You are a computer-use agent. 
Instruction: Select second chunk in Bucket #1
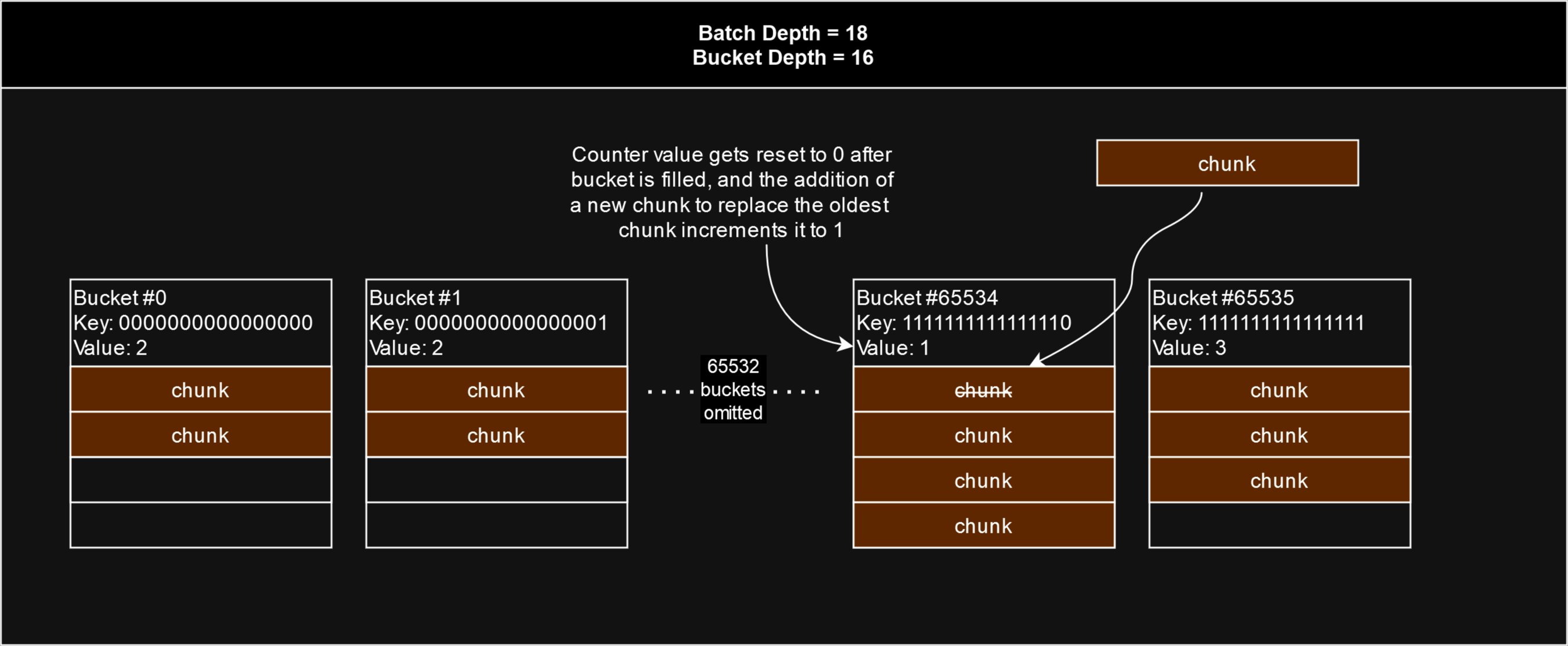point(496,435)
